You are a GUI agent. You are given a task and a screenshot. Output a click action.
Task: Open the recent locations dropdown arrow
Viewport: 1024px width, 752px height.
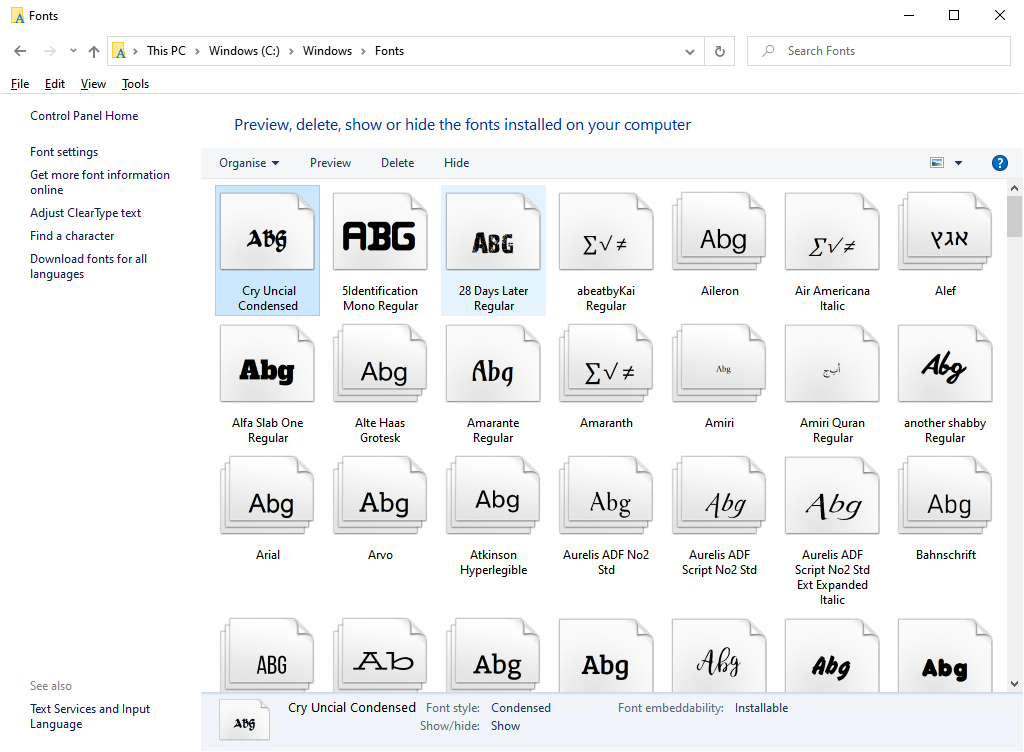click(x=73, y=51)
